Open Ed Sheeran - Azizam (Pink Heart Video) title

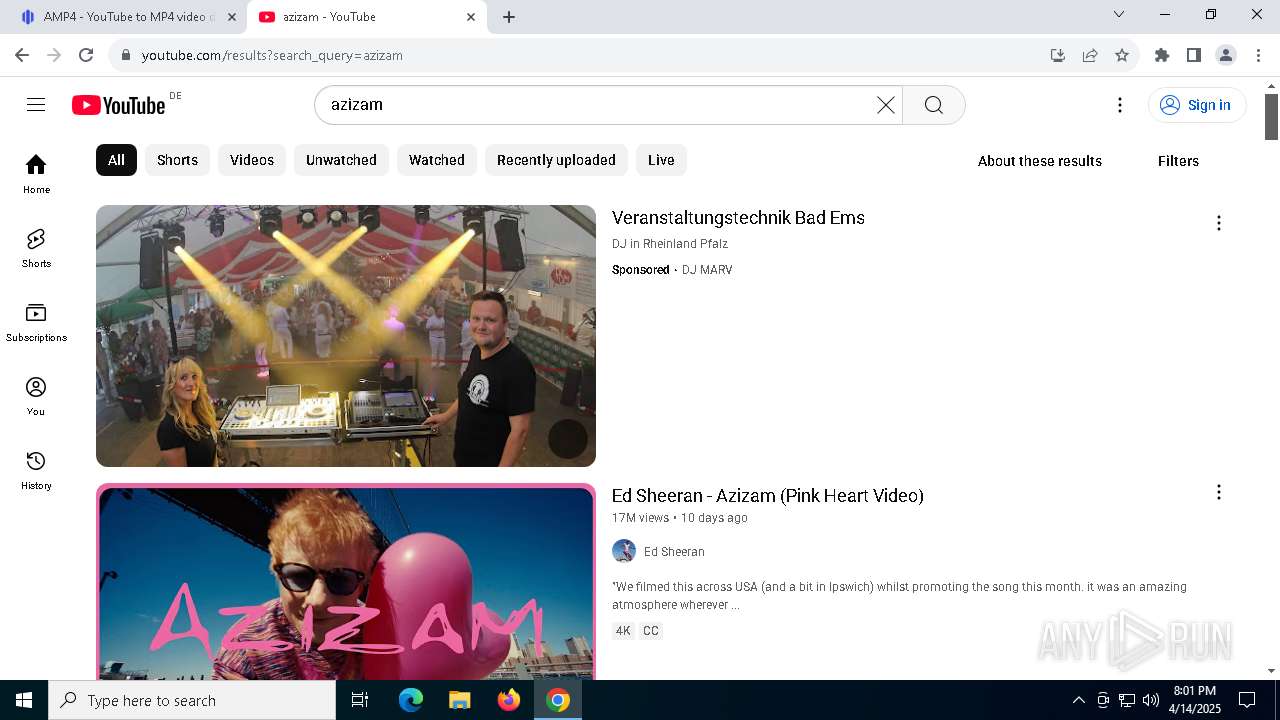pos(768,496)
